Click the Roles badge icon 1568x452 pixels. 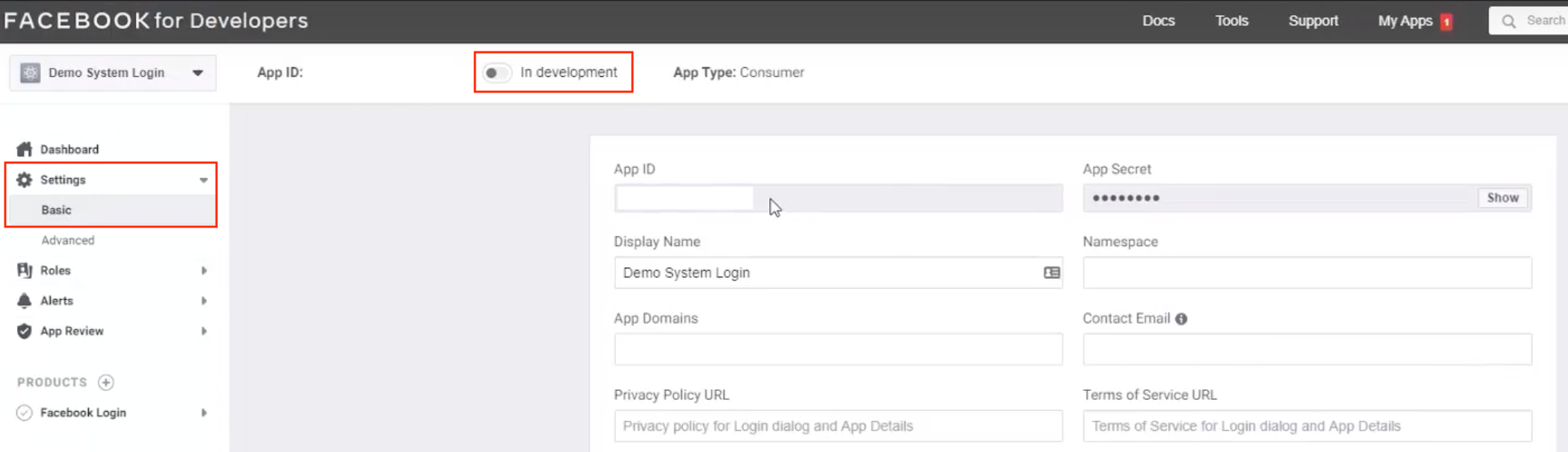(x=25, y=270)
